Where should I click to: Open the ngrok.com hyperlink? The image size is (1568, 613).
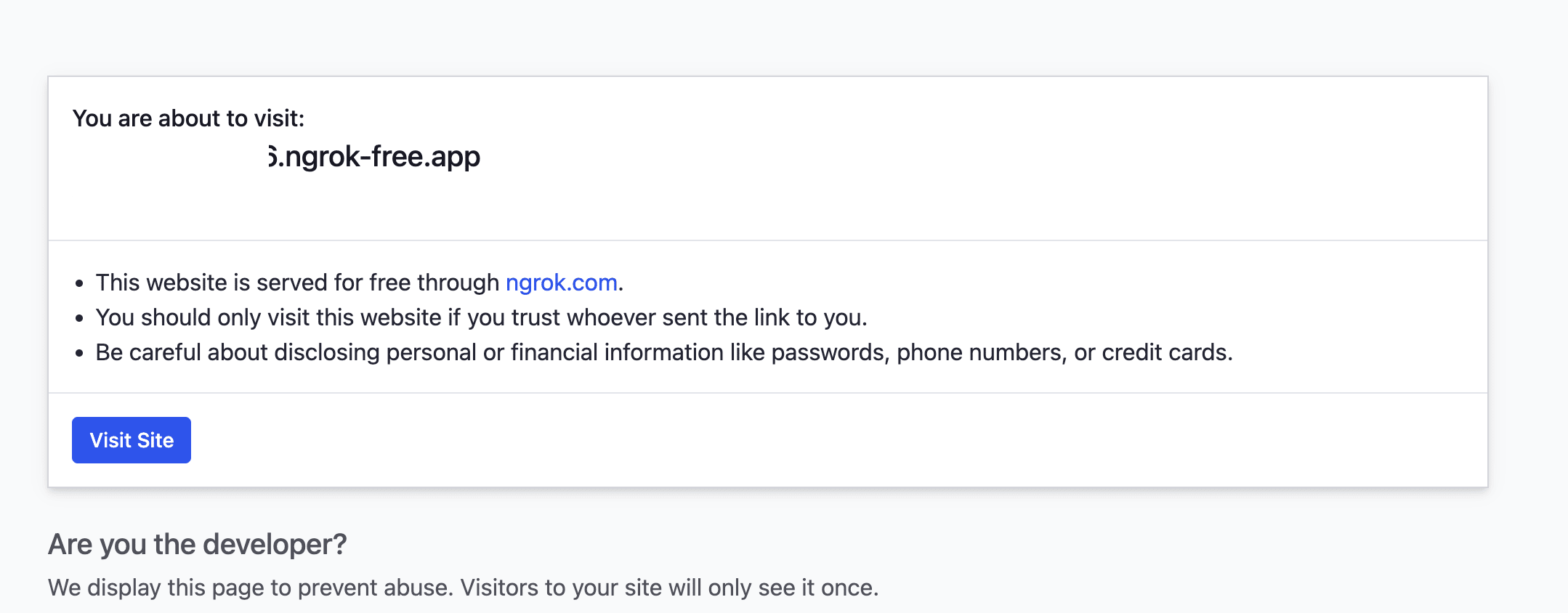(x=561, y=283)
